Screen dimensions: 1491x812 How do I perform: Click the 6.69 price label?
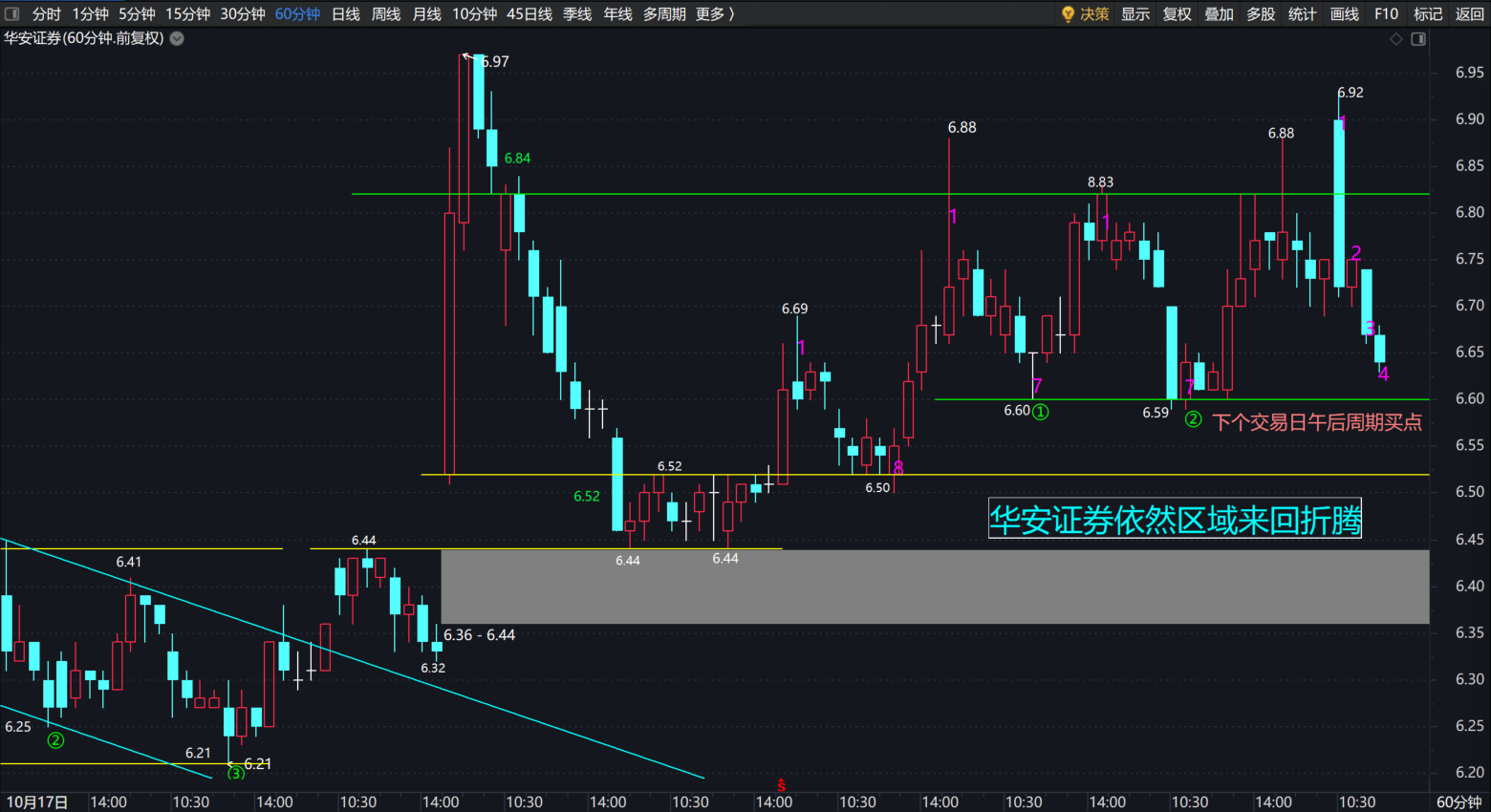click(x=794, y=309)
